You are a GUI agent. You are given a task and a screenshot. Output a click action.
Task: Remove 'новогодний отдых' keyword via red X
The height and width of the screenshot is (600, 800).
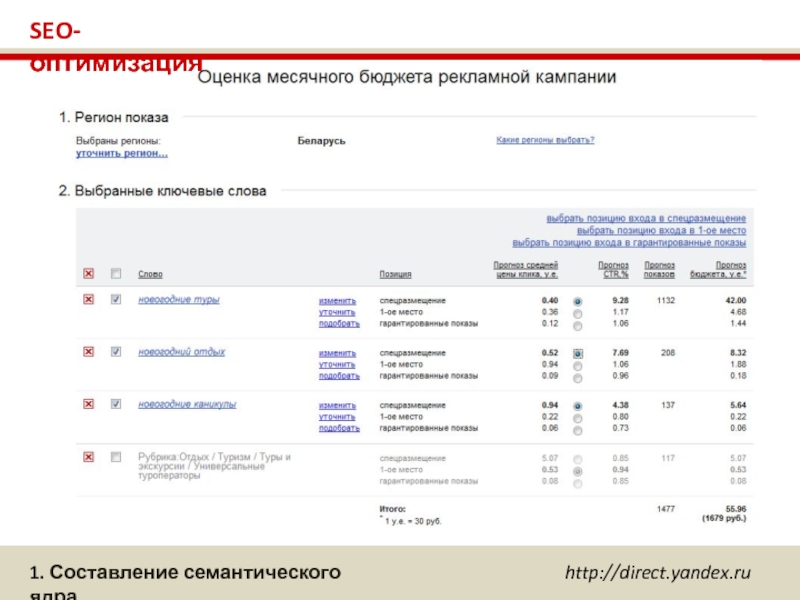tap(88, 352)
